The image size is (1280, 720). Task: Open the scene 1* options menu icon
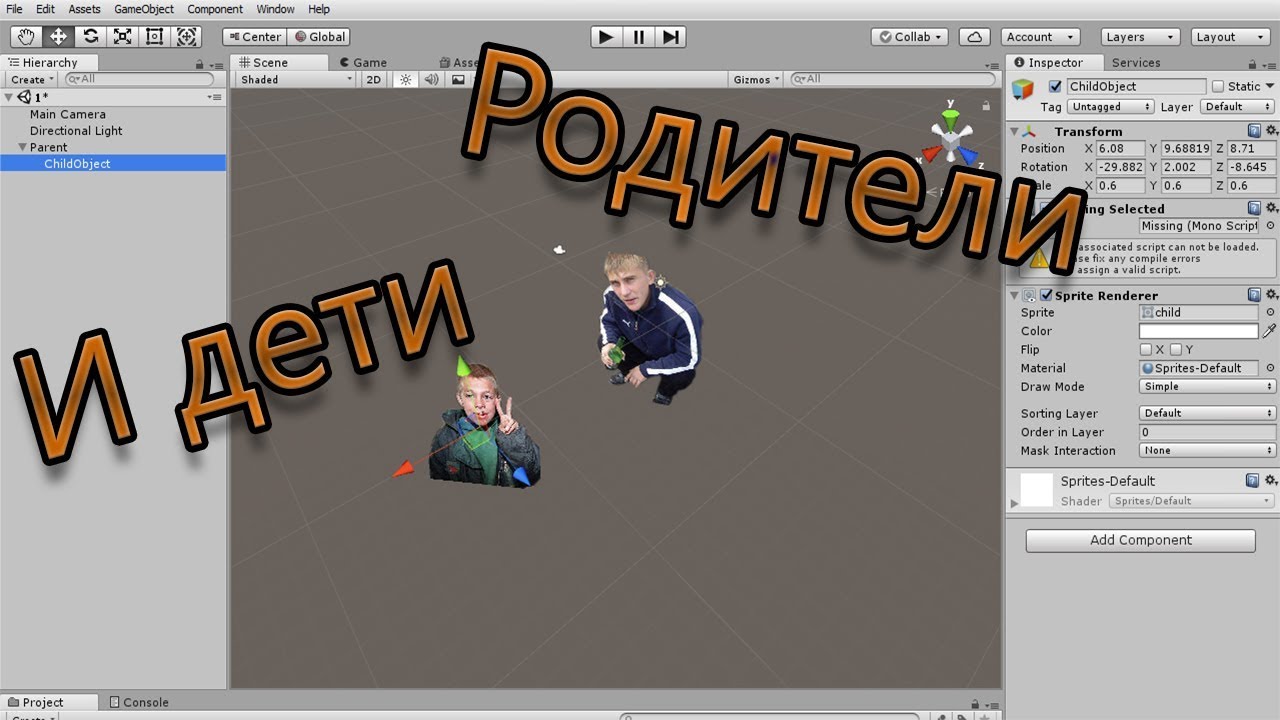[215, 97]
